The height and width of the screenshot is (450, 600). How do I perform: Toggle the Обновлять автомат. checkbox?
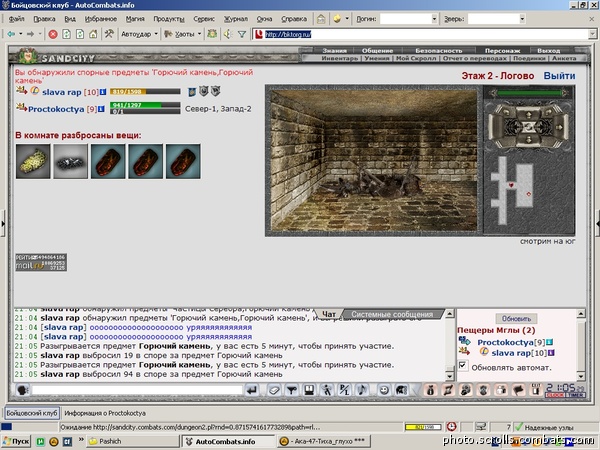coord(463,365)
